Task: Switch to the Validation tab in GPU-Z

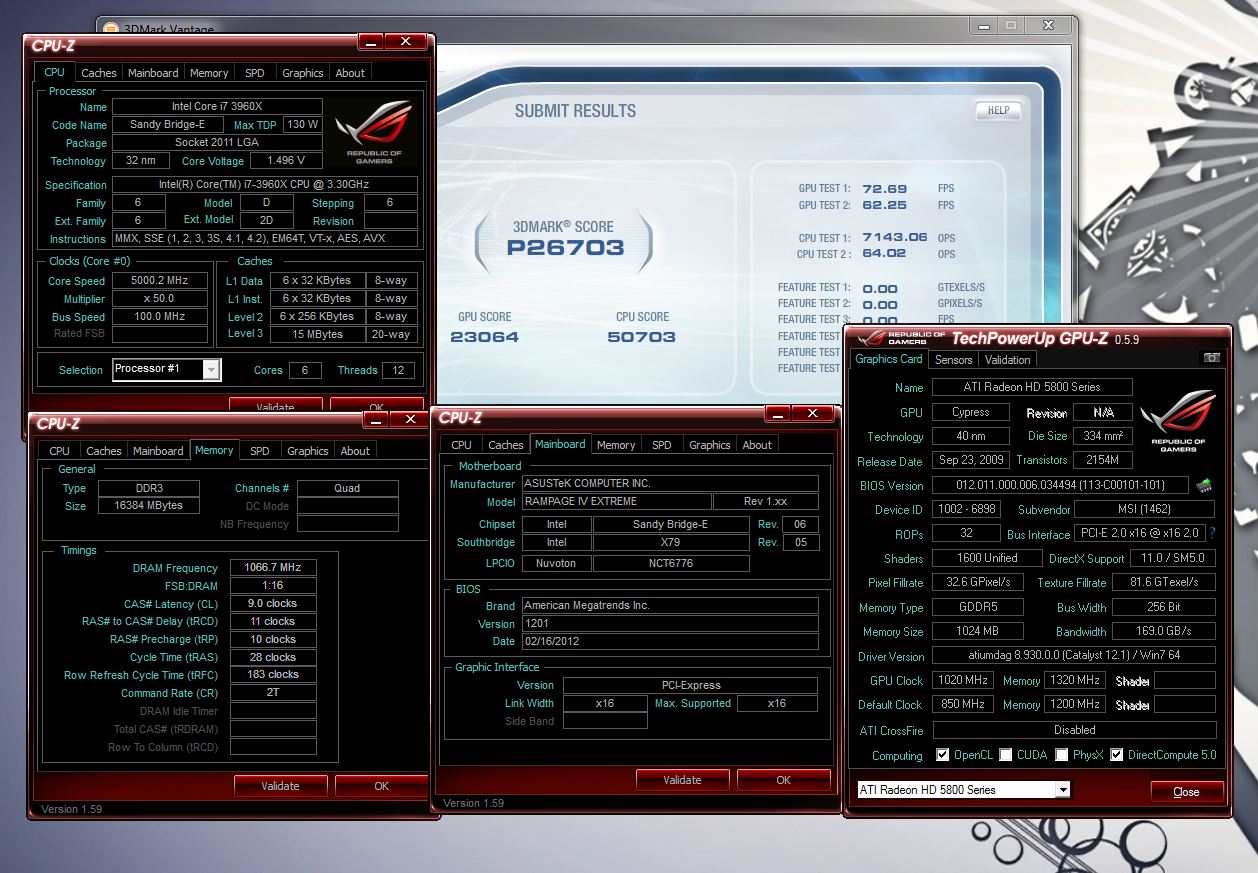Action: [x=1007, y=360]
